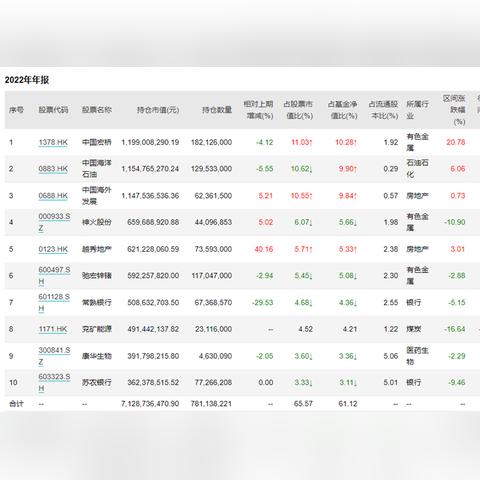This screenshot has height=480, width=480.
Task: Click holding quantity 67,368,570
Action: [x=213, y=303]
